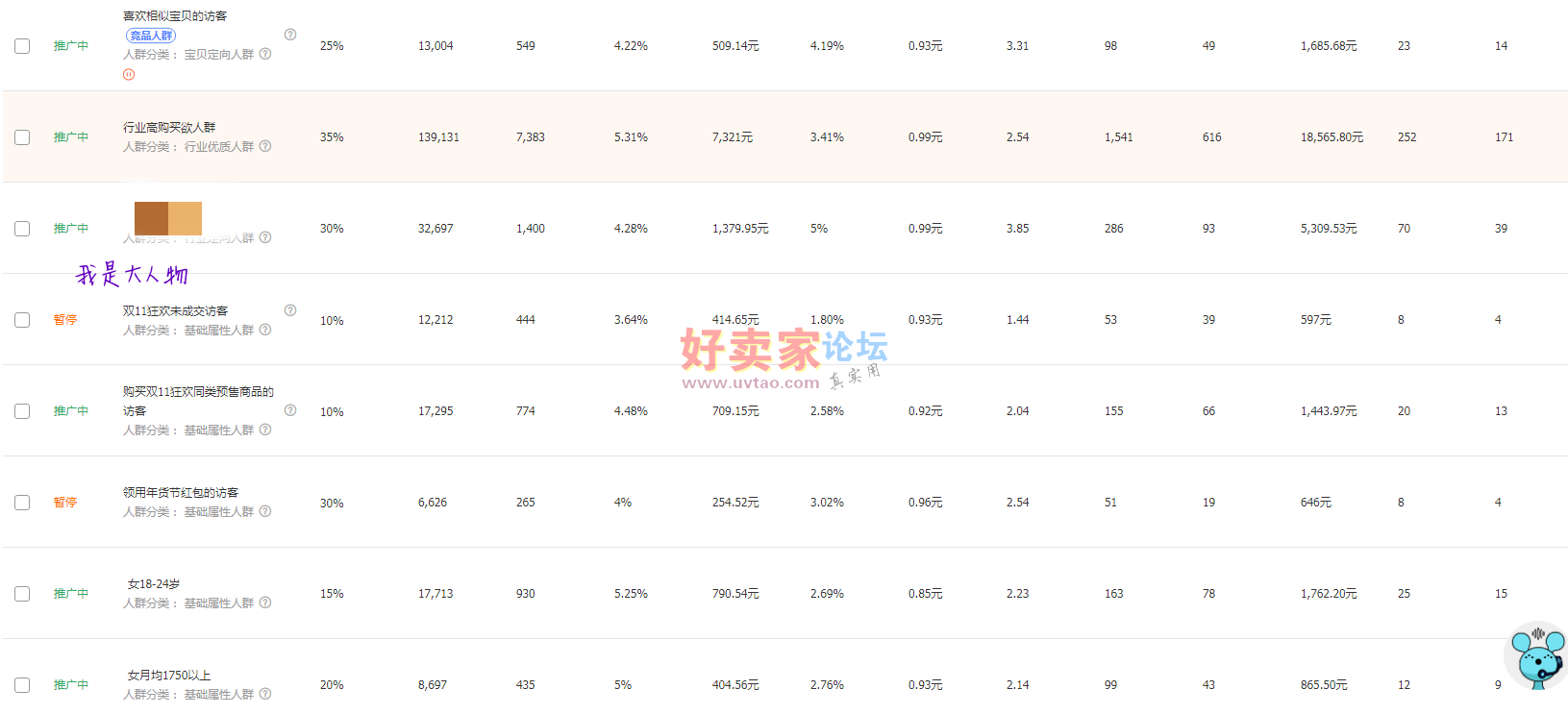Open the blue mouse assistant mascot

pos(1536,655)
